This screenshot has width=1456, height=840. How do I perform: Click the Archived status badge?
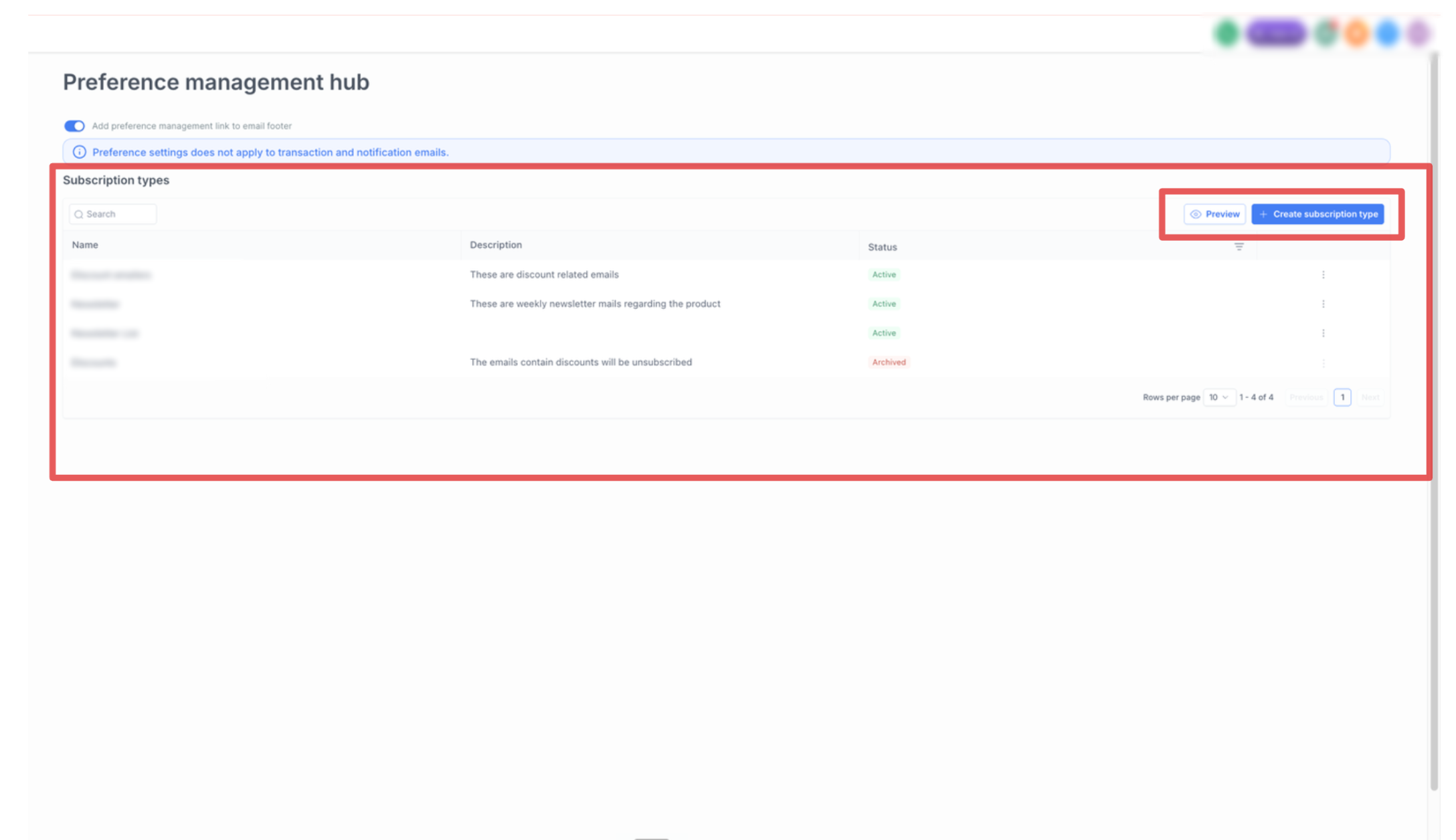tap(889, 362)
